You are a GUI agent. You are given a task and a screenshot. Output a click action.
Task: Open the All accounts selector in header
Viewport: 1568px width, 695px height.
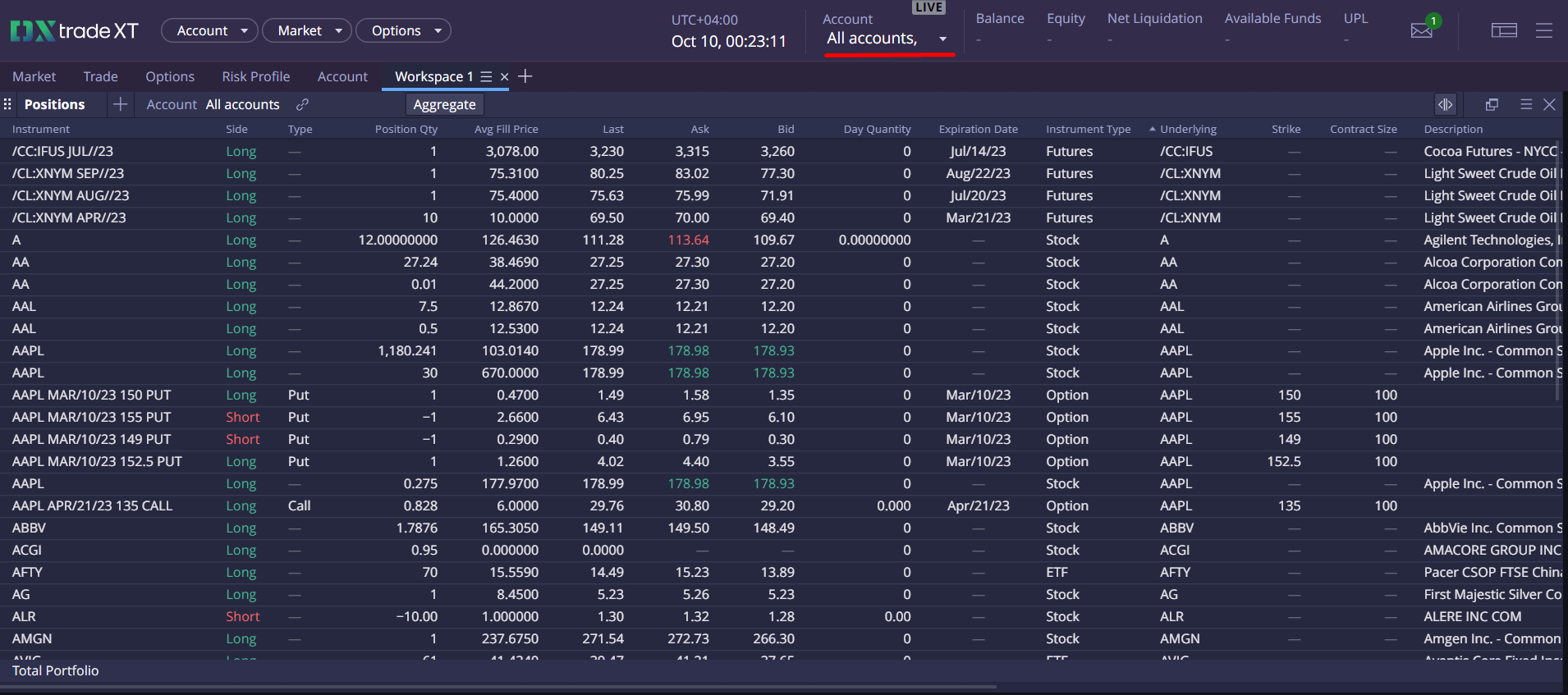[887, 39]
